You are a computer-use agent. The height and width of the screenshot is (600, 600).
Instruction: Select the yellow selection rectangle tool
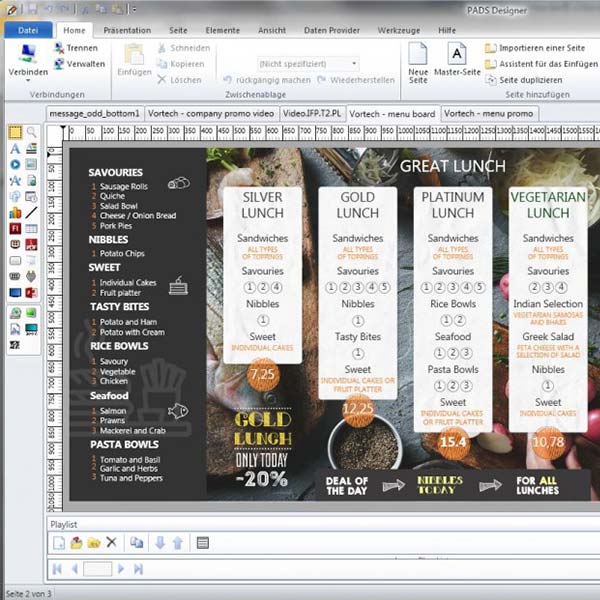coord(15,132)
